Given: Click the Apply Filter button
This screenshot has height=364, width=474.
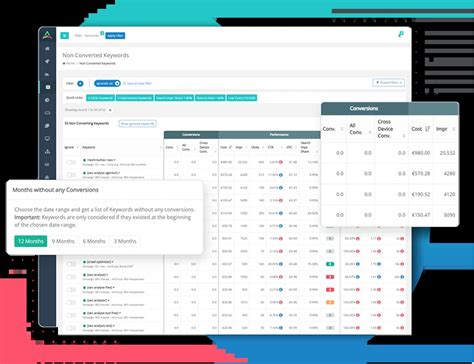Looking at the screenshot, I should [115, 36].
